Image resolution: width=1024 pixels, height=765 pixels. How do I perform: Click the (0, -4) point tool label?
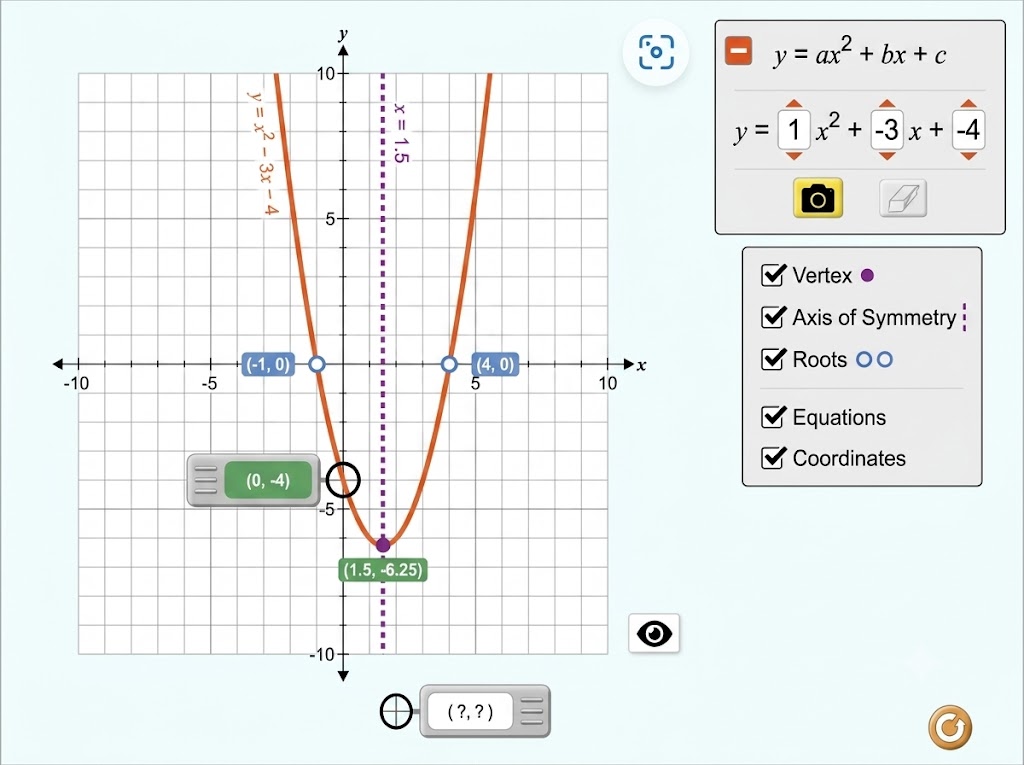click(x=268, y=481)
